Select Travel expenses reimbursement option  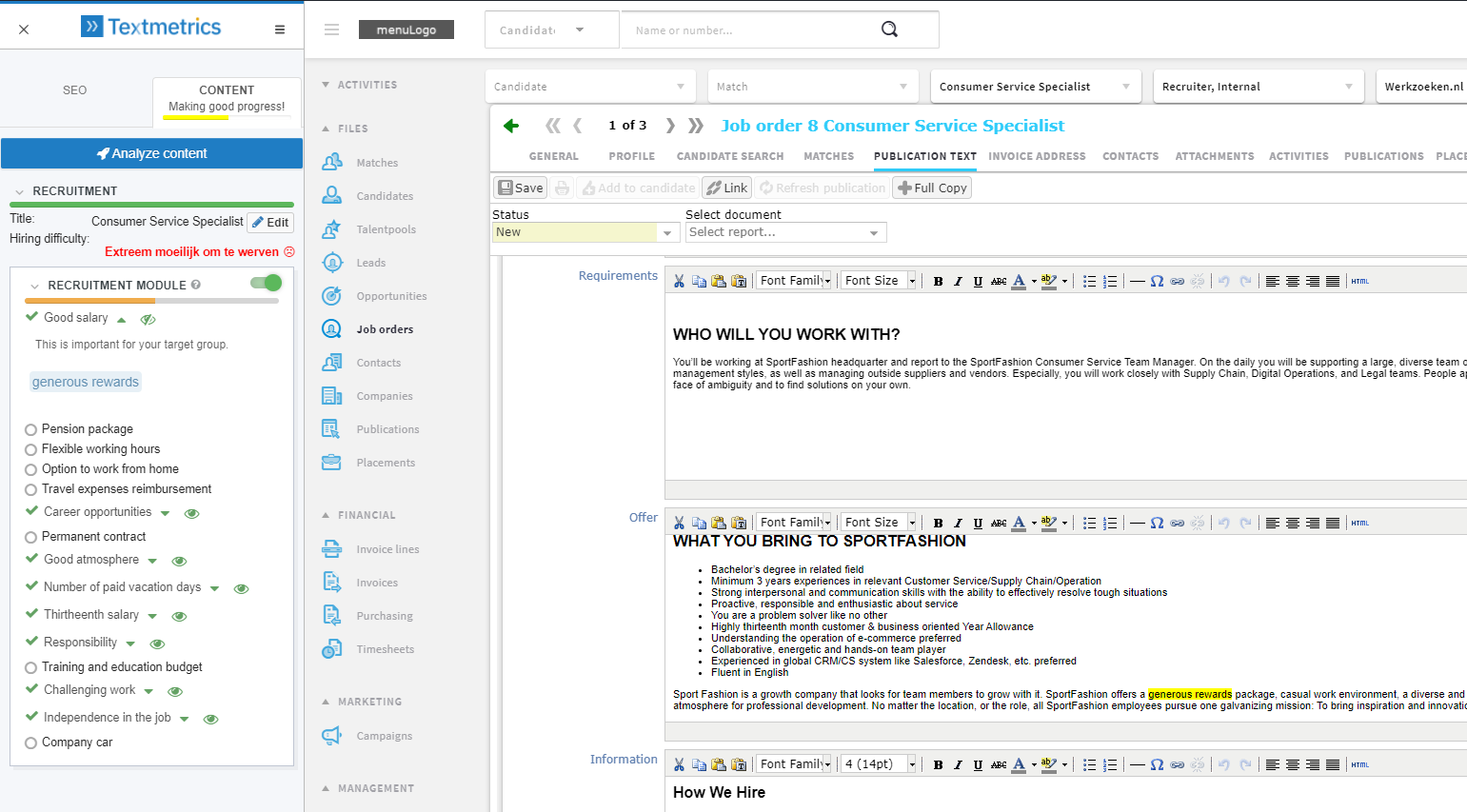click(x=31, y=490)
